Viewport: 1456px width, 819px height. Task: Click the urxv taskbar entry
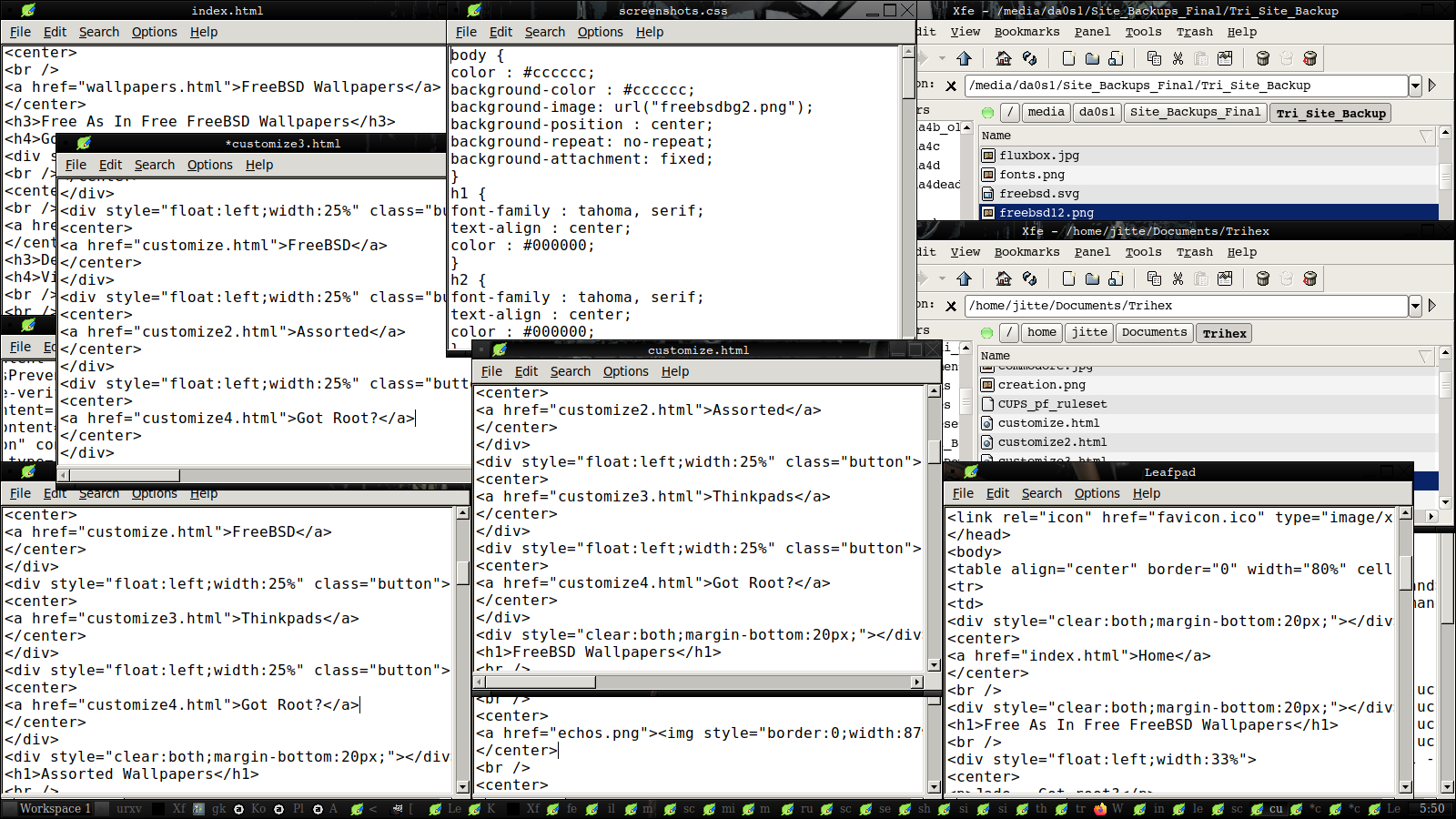click(x=128, y=808)
